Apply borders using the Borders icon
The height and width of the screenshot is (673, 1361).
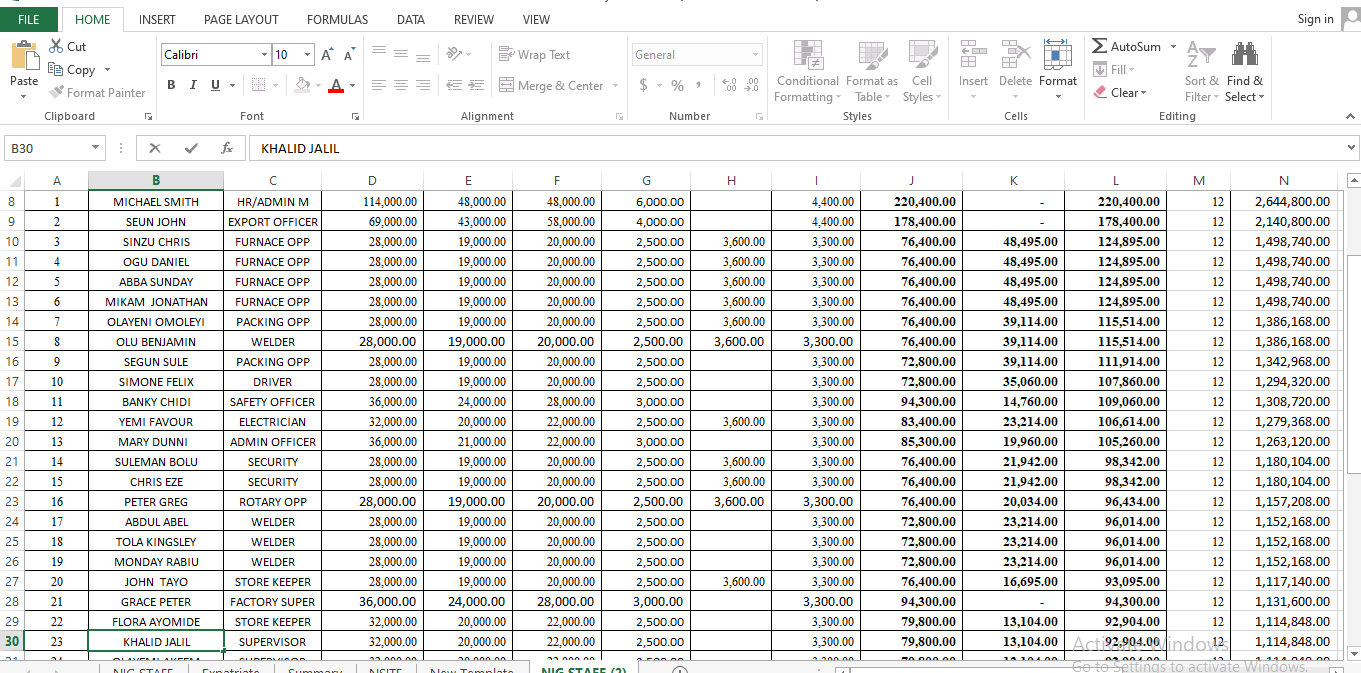coord(258,86)
